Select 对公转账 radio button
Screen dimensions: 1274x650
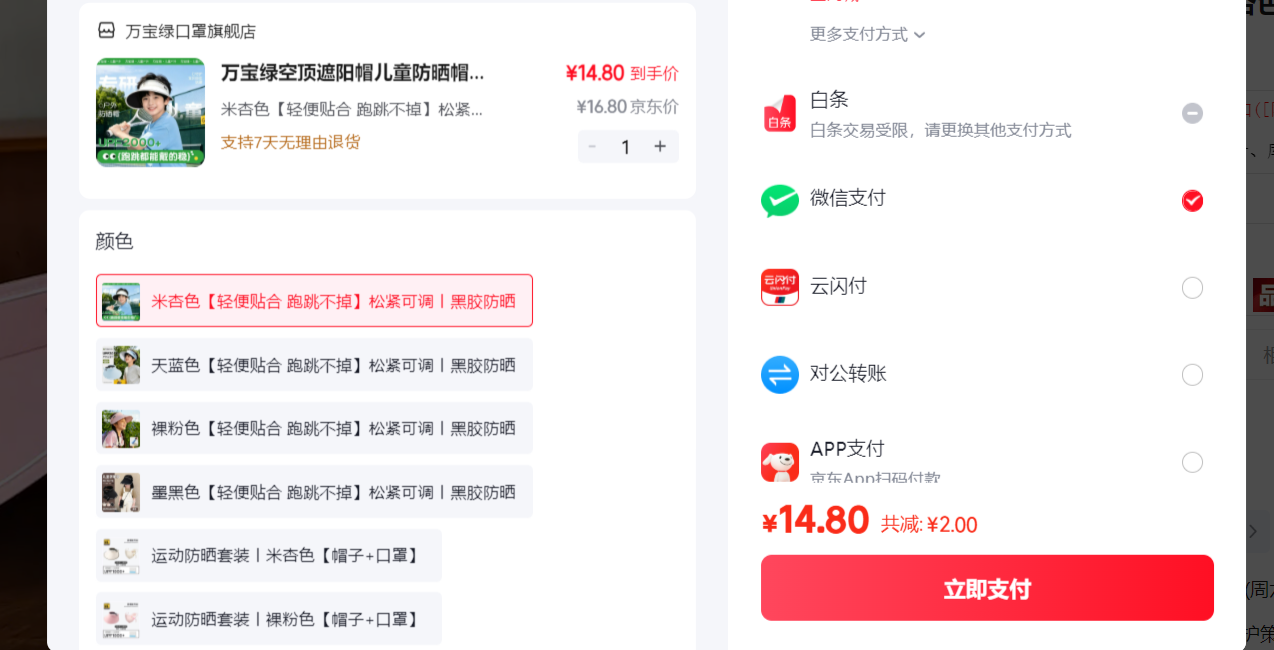(1192, 375)
